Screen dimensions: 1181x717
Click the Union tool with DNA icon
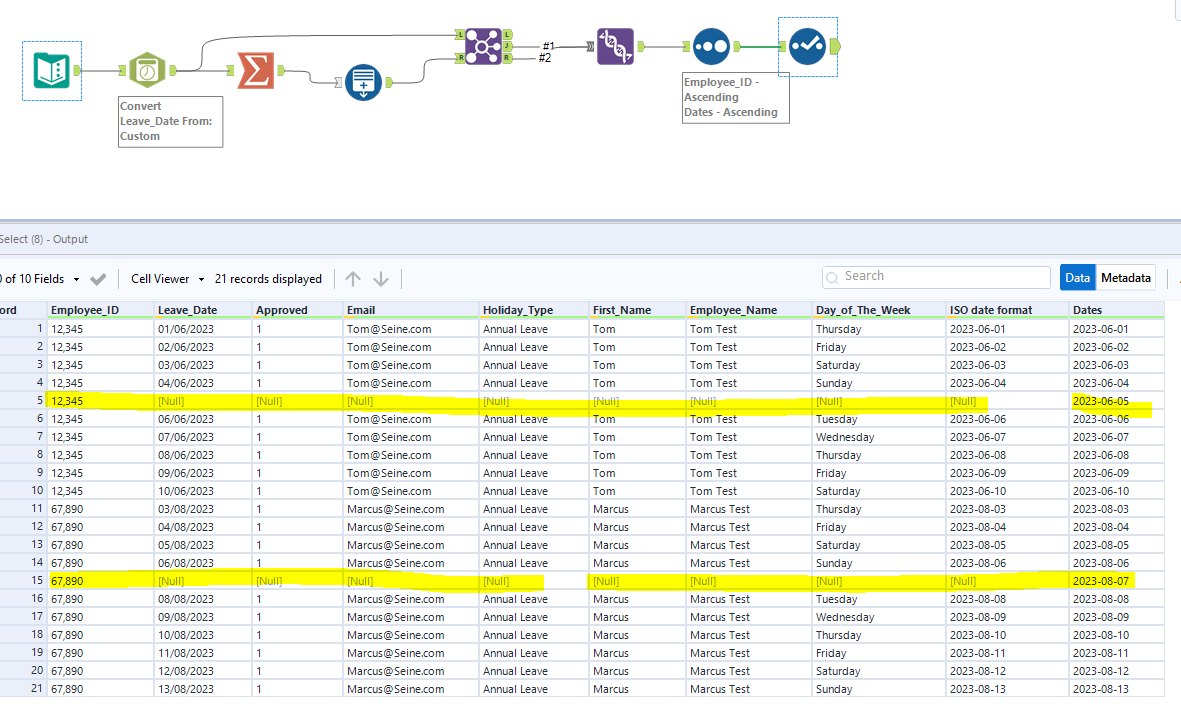[x=615, y=46]
